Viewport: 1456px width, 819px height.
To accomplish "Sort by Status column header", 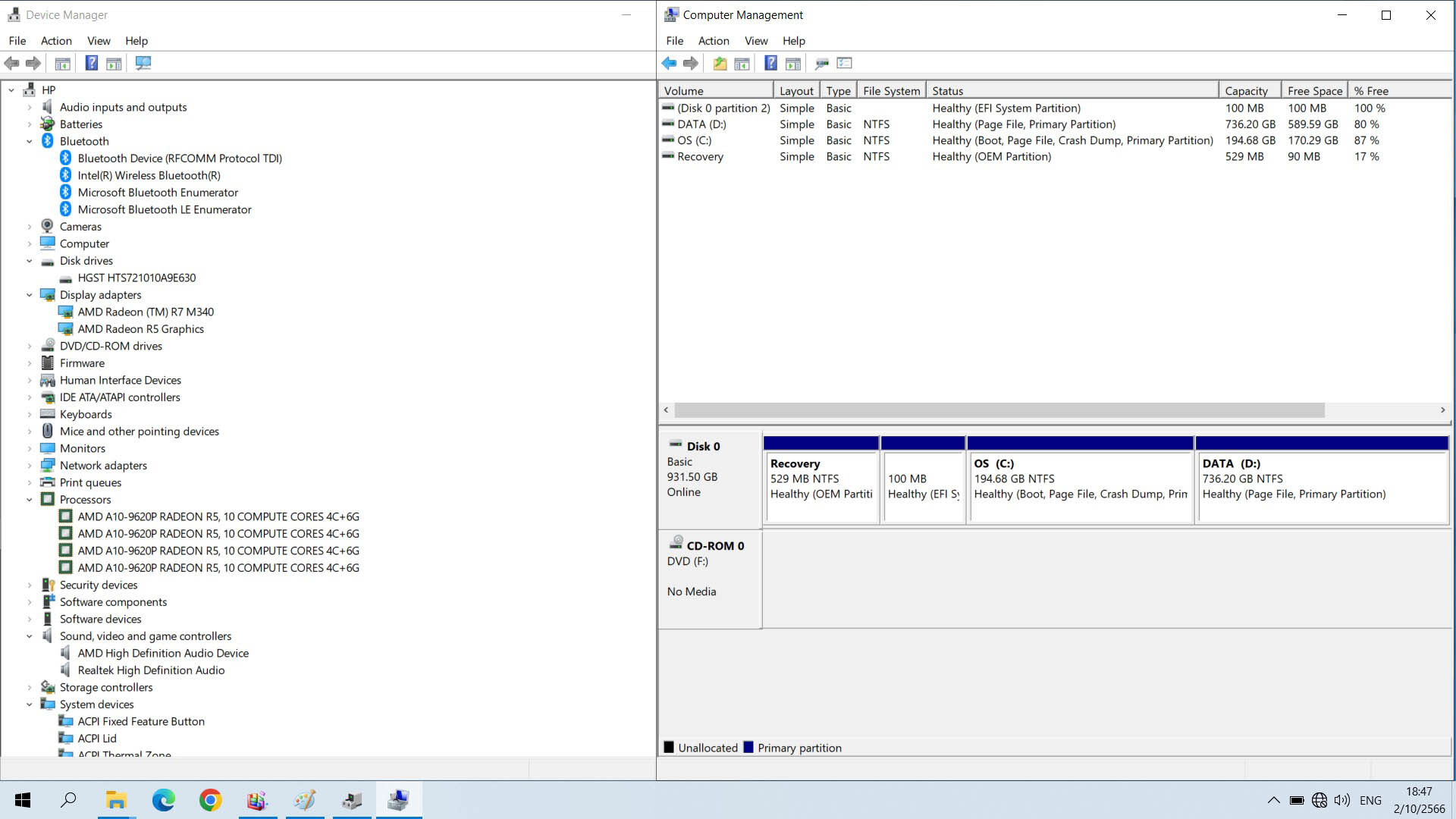I will pos(1072,91).
